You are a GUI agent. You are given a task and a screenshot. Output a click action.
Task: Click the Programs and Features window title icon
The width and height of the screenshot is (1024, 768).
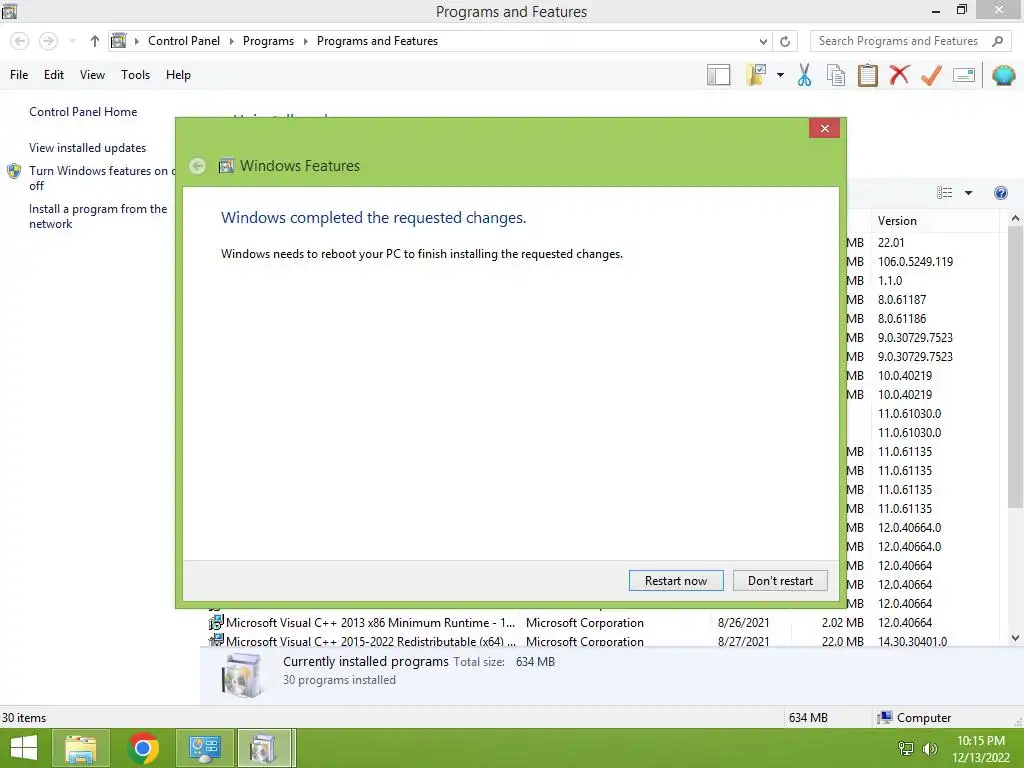coord(9,11)
